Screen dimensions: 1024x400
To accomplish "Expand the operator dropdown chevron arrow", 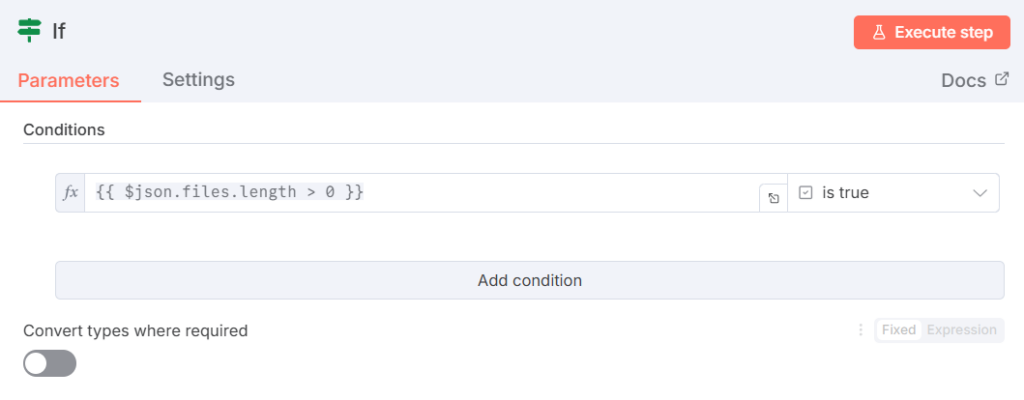I will coord(980,193).
